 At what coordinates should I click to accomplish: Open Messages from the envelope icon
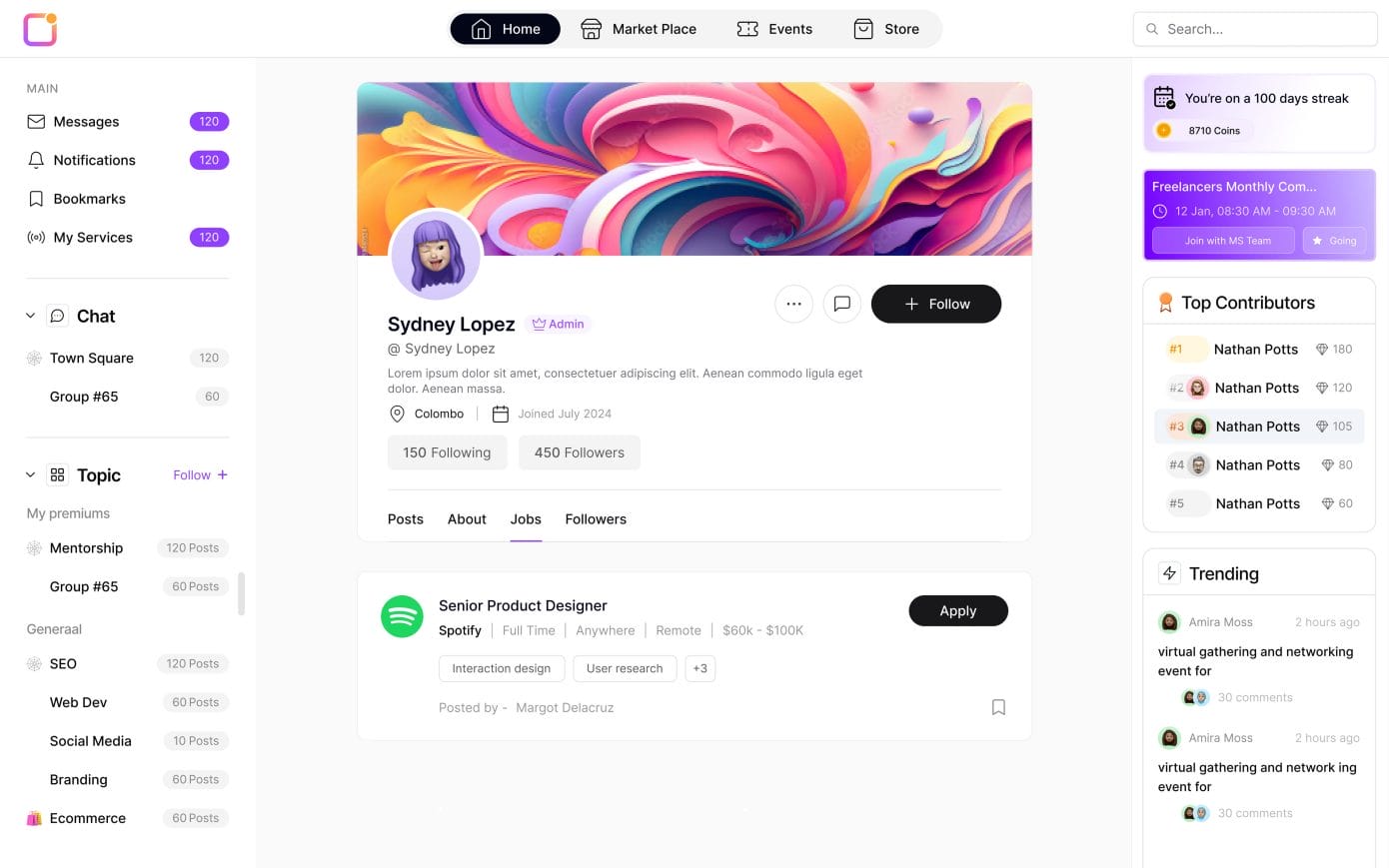pos(36,122)
